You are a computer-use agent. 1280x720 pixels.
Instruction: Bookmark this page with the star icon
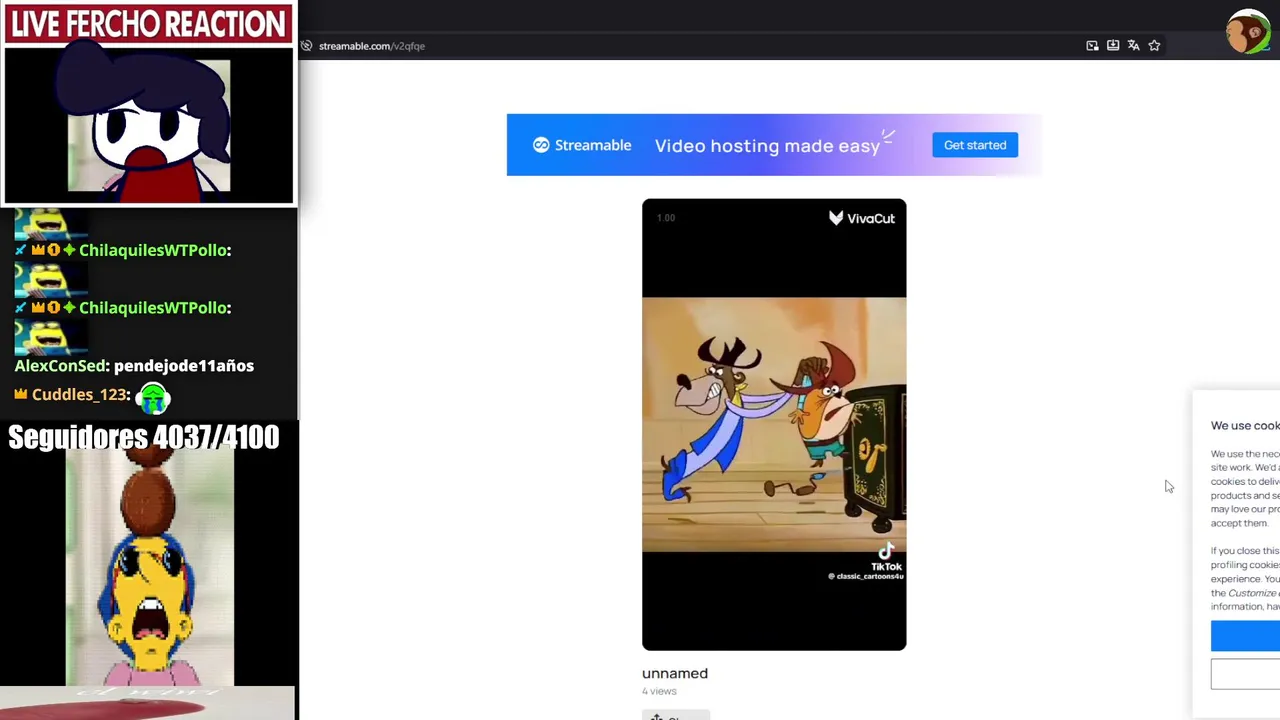[1154, 45]
